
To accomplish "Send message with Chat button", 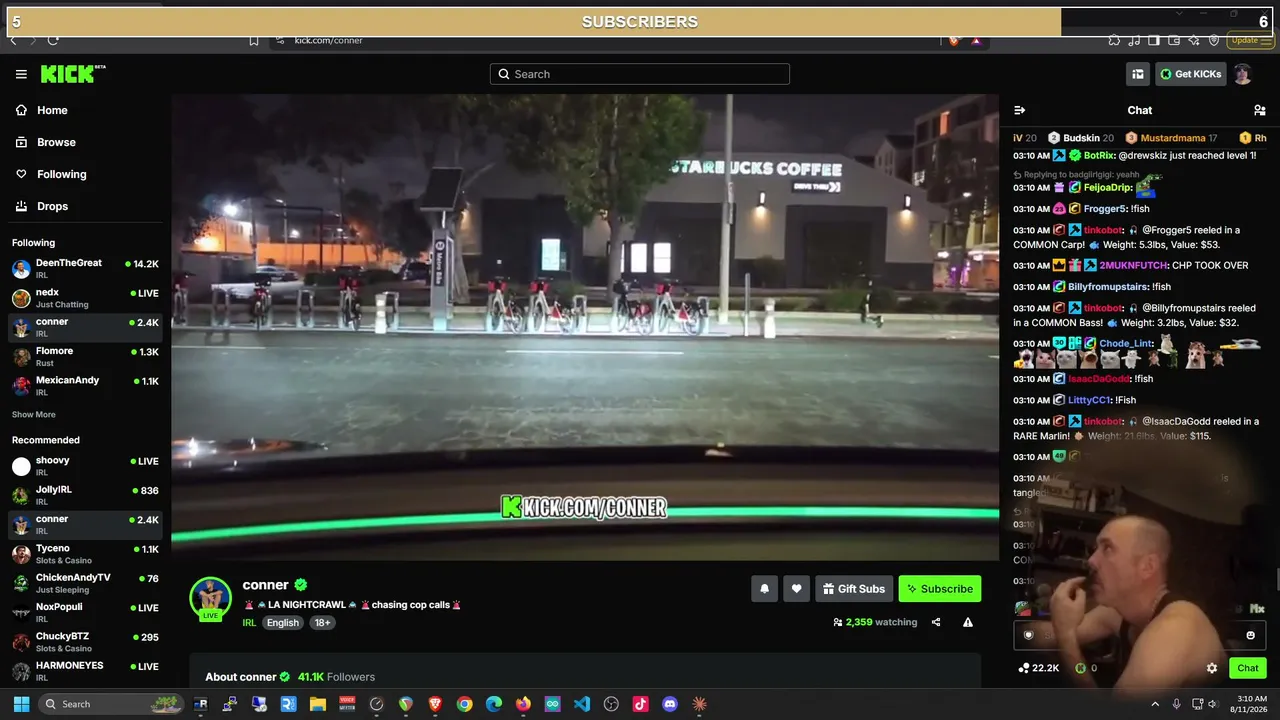I will tap(1248, 668).
